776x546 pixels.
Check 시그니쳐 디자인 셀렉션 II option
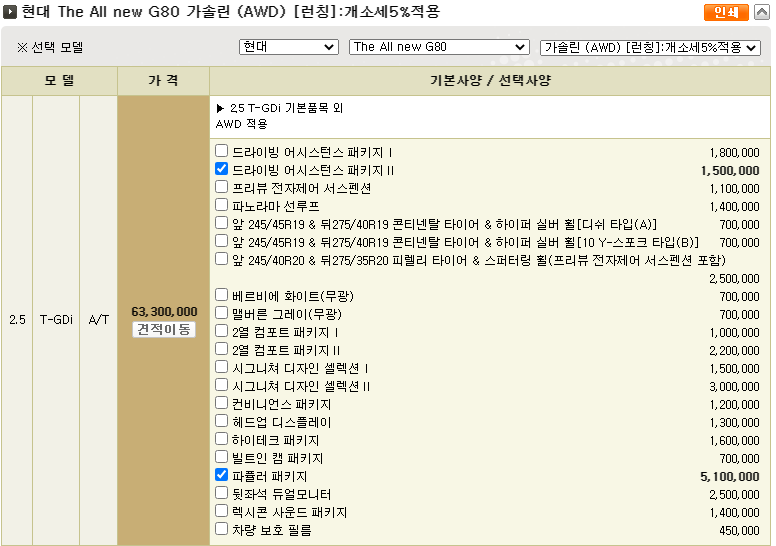pos(221,385)
